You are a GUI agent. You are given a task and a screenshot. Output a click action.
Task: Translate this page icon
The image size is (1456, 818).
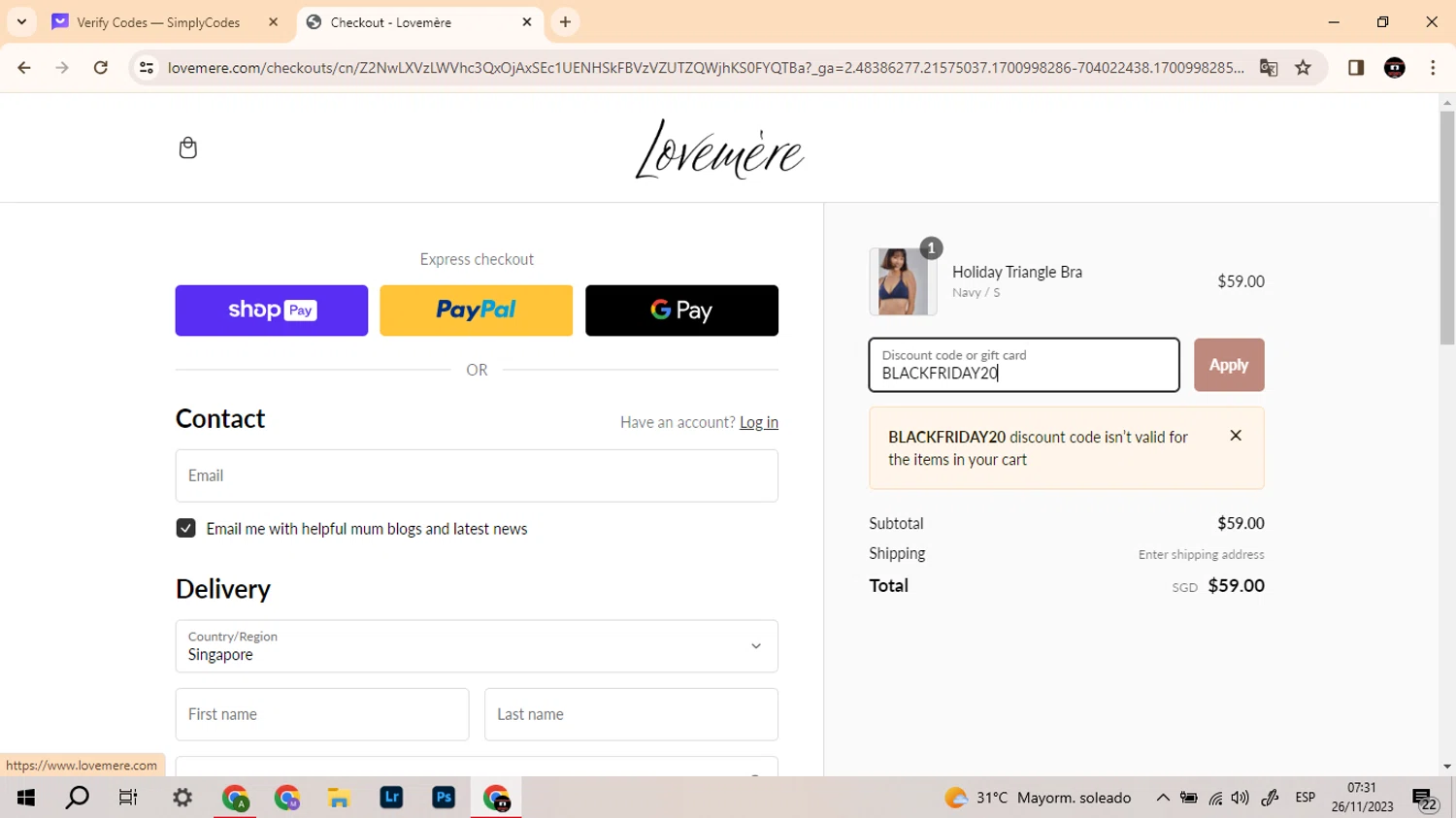1269,68
